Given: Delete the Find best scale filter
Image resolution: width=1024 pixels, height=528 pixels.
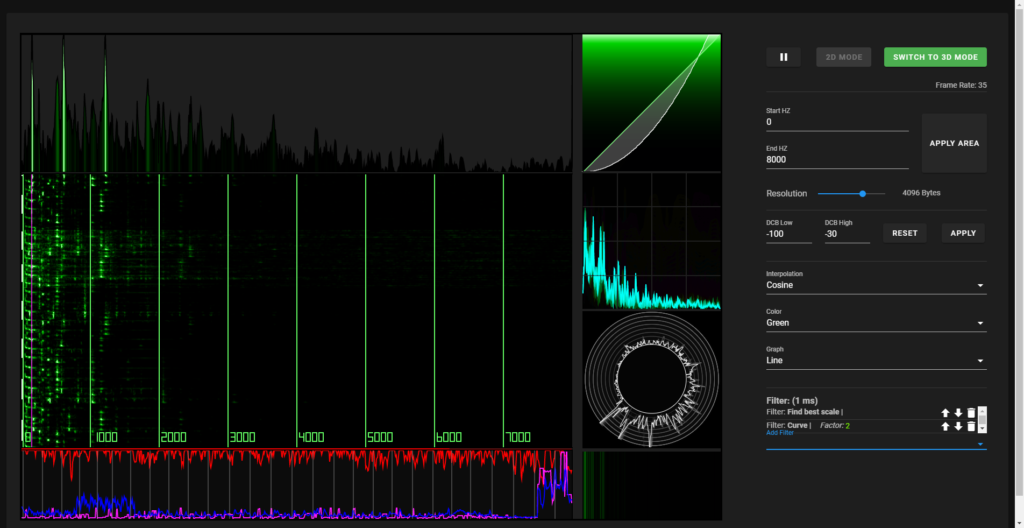Looking at the screenshot, I should (971, 413).
